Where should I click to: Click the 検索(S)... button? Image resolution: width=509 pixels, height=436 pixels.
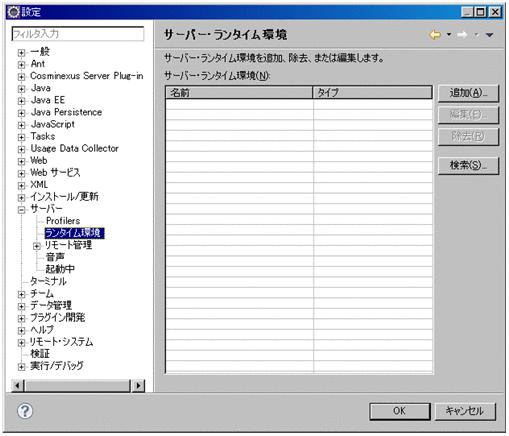coord(468,165)
